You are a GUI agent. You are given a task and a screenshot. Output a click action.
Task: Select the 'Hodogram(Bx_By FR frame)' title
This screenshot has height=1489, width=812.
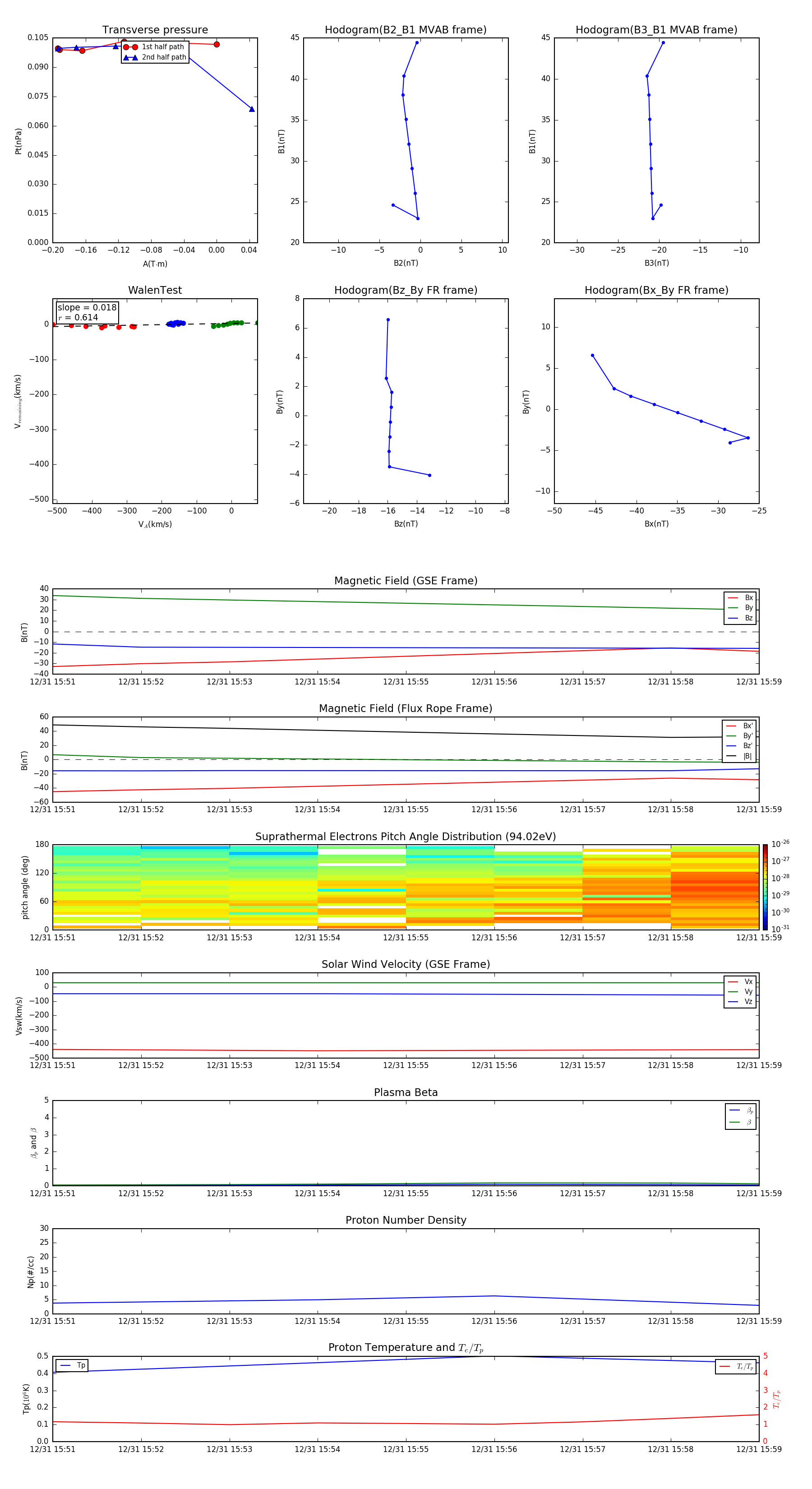(656, 290)
